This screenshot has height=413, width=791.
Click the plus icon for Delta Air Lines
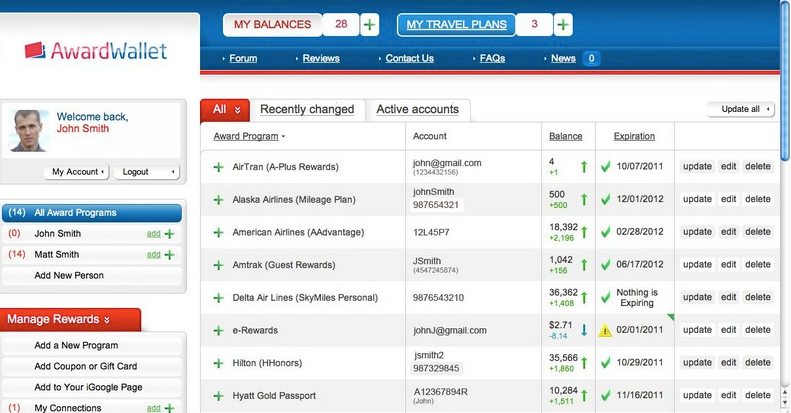point(218,298)
